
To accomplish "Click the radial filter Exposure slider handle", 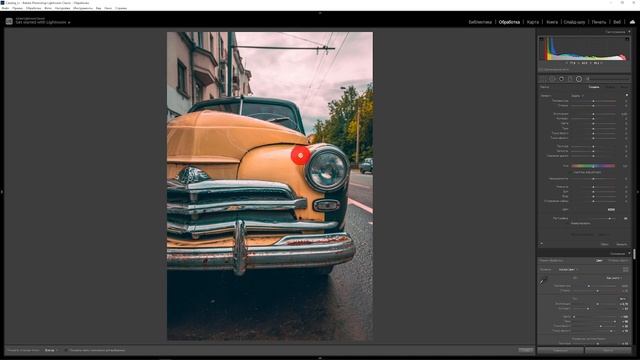I will tap(593, 114).
